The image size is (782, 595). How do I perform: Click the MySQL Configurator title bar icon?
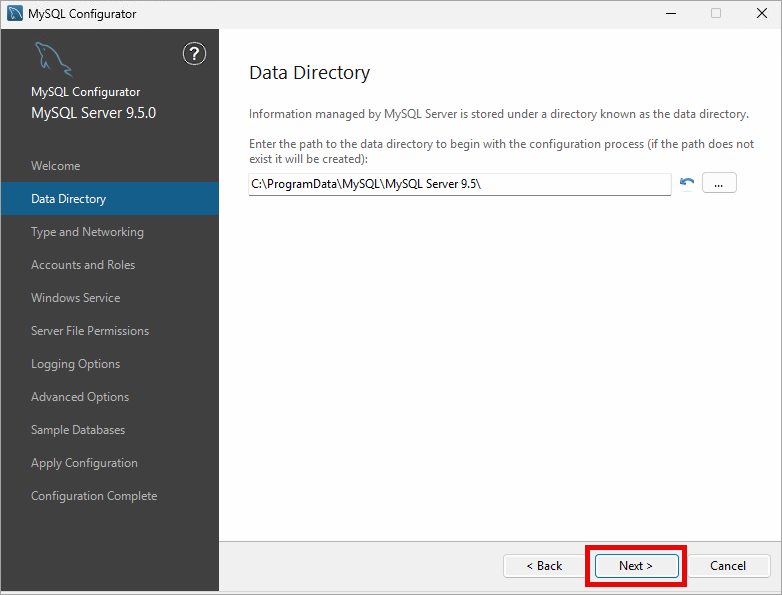pyautogui.click(x=15, y=14)
